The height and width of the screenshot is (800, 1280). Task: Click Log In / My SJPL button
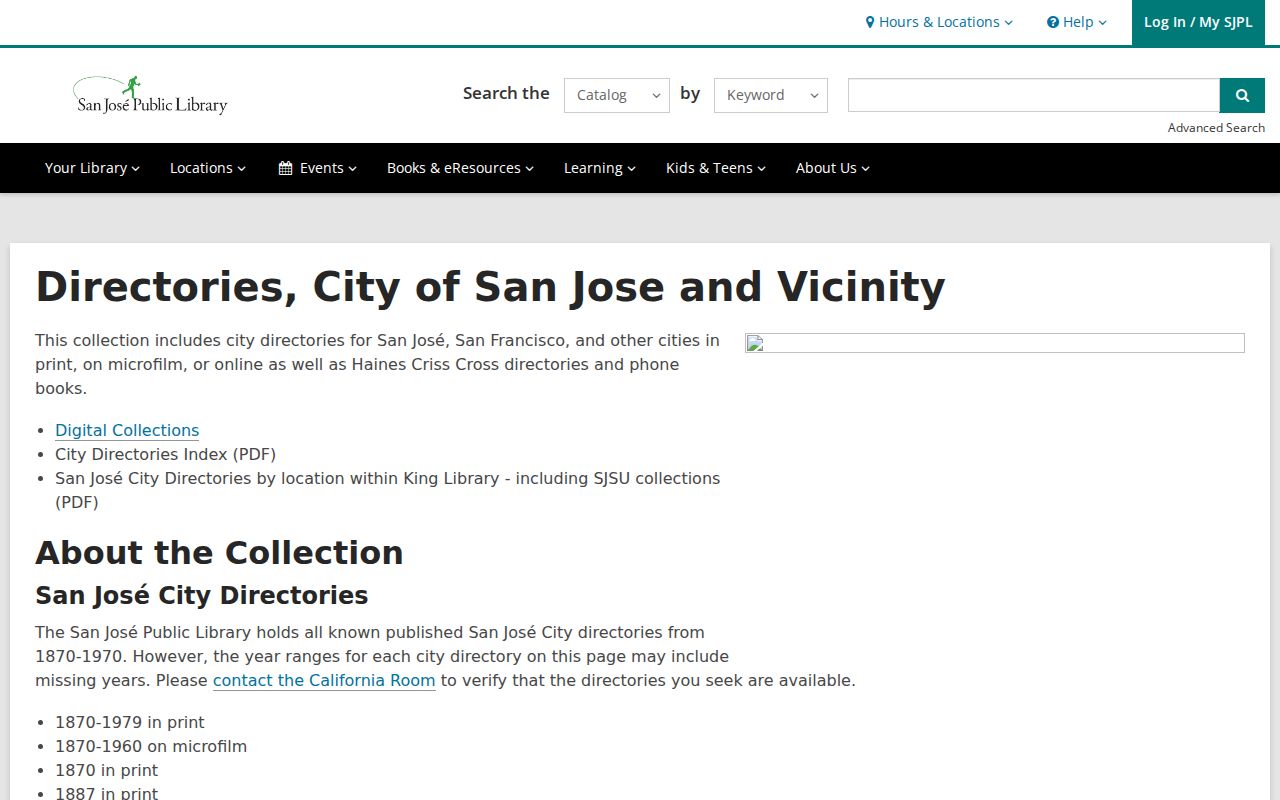coord(1198,22)
